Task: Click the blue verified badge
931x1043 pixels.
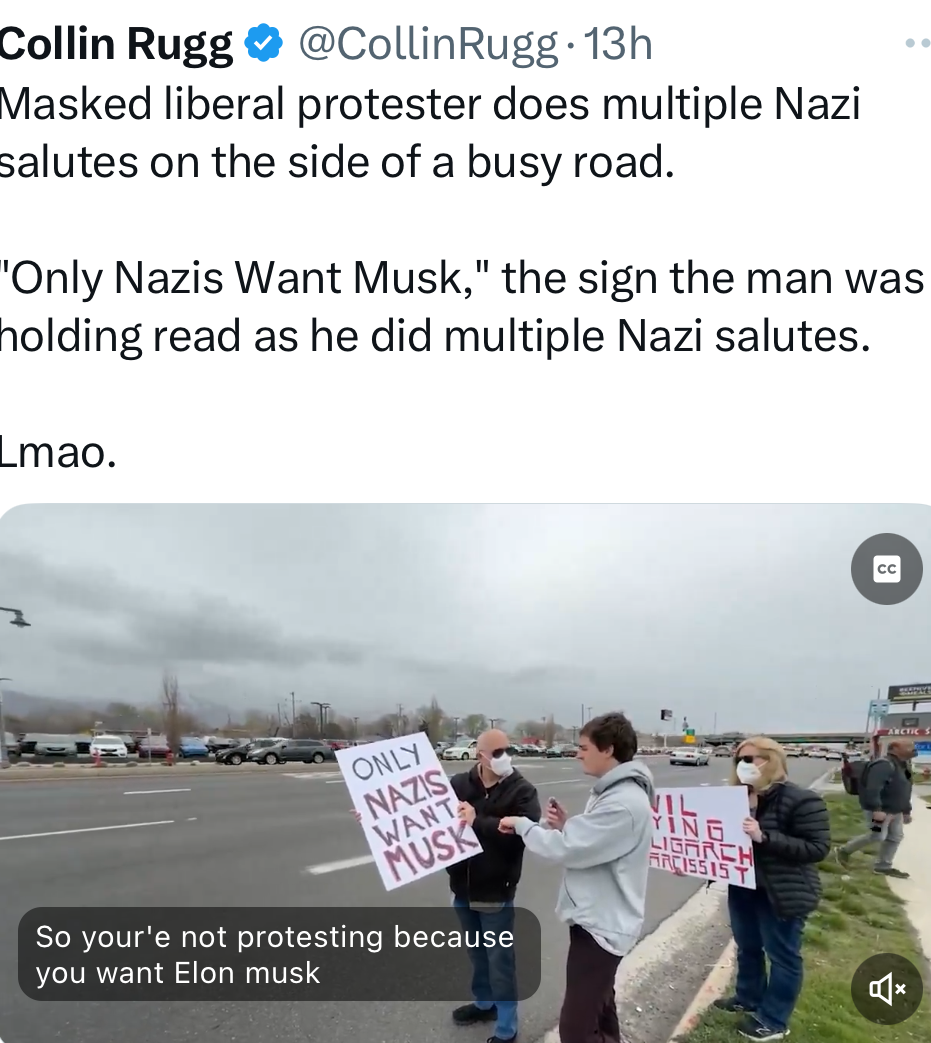Action: tap(264, 43)
